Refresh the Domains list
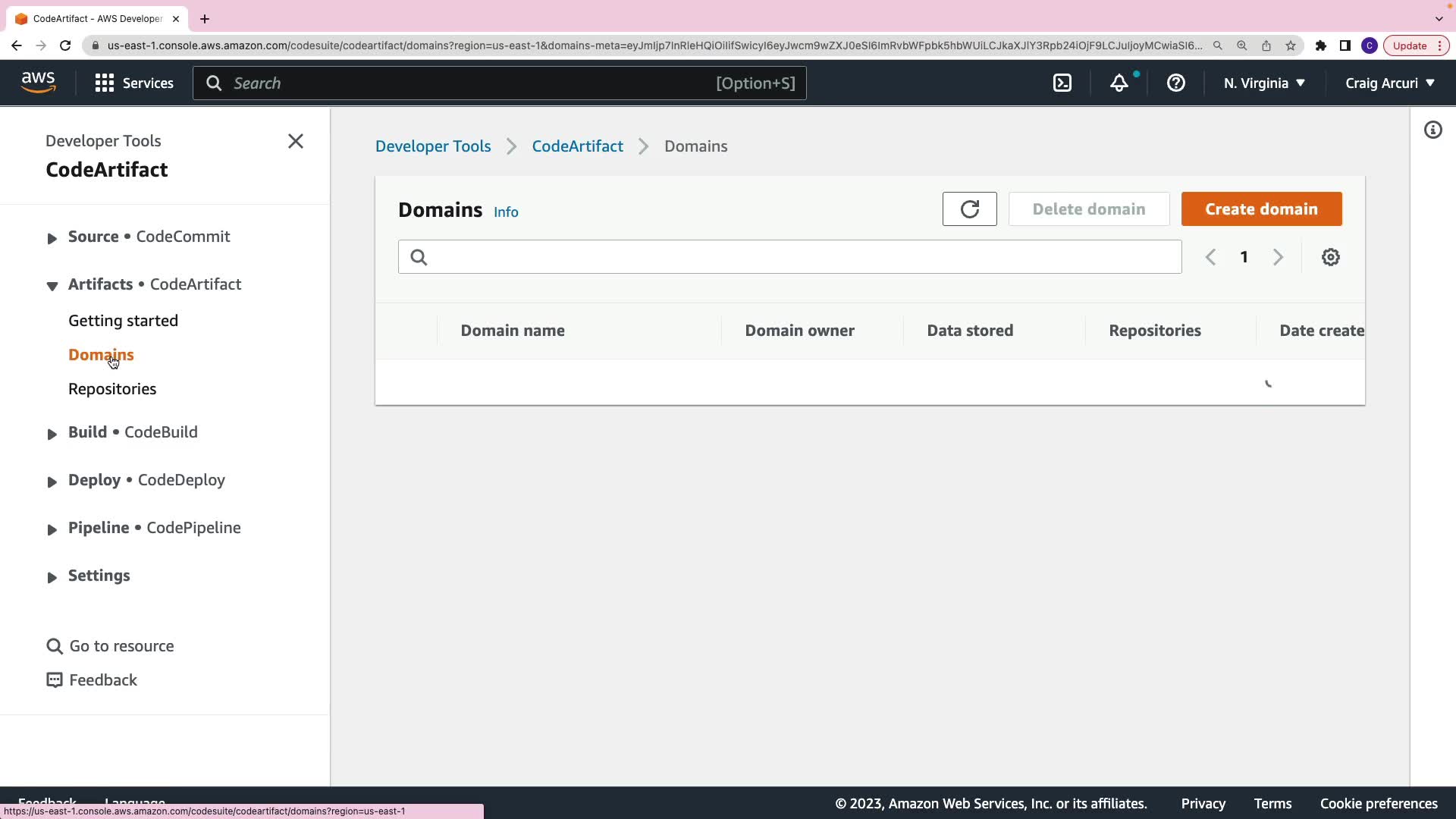The width and height of the screenshot is (1456, 819). coord(969,209)
